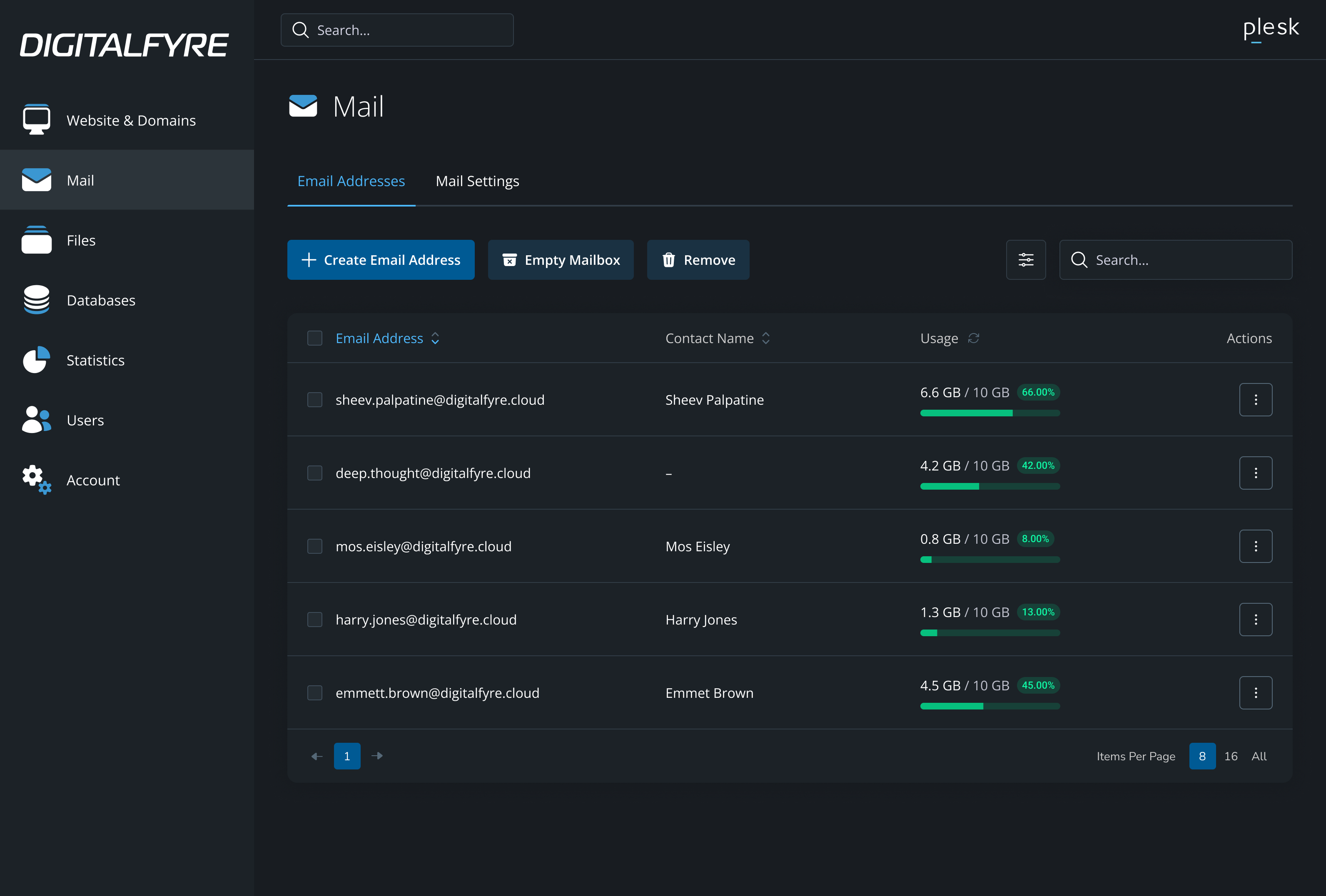Check the emmett.brown row checkbox
The width and height of the screenshot is (1326, 896).
(314, 692)
